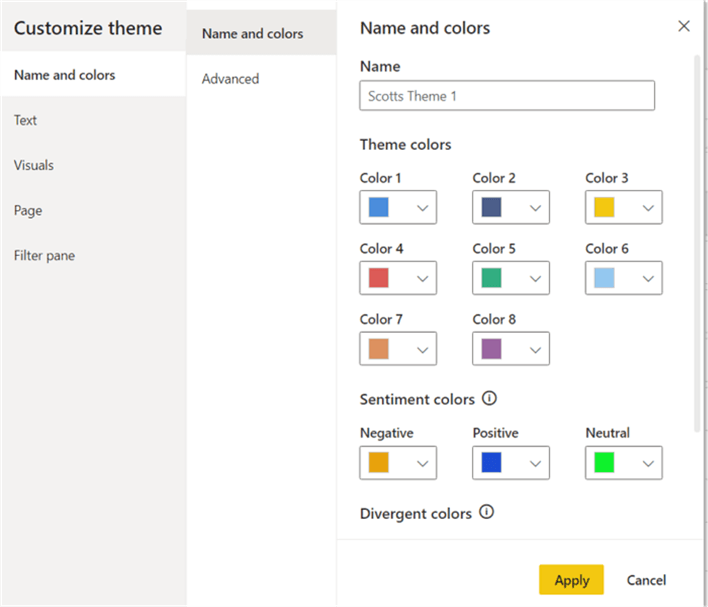Expand the Color 2 dropdown arrow

tap(535, 208)
